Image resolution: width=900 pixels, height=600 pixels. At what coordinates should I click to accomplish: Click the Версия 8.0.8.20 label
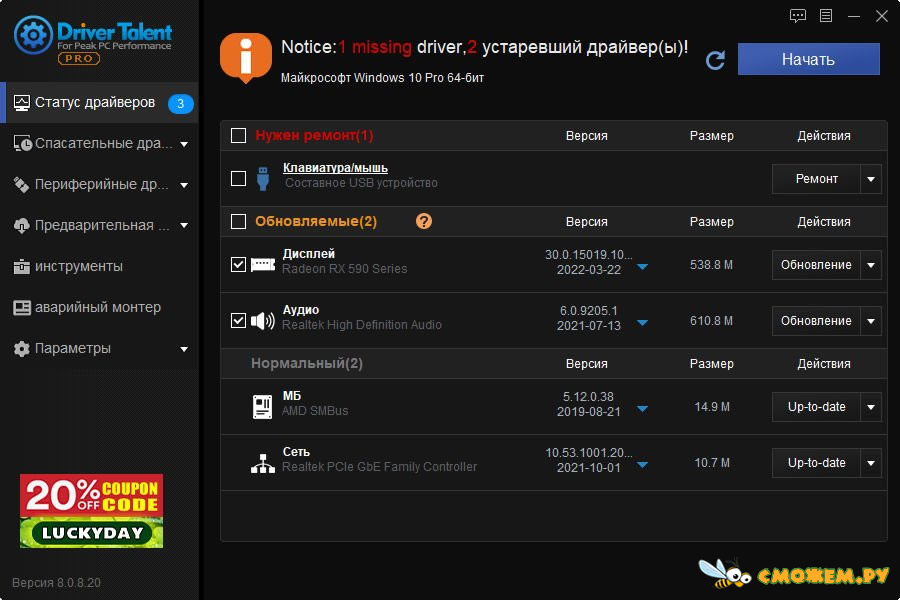(x=56, y=583)
